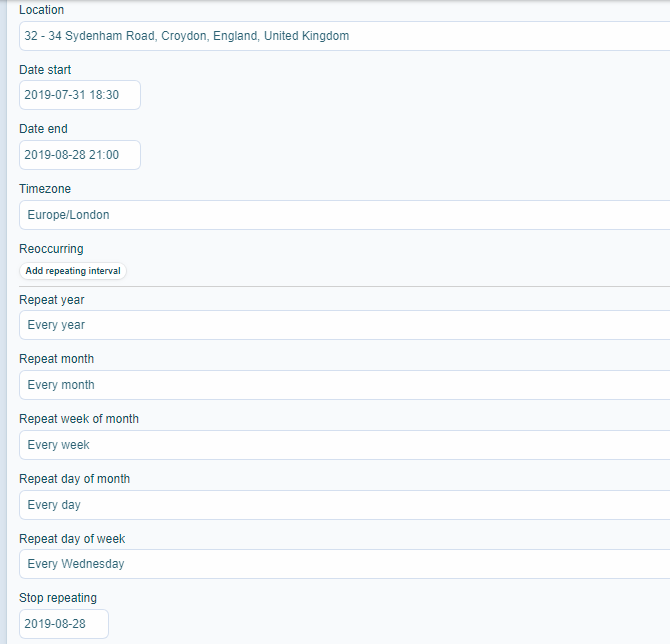Click the 'Repeat day of week' label

point(72,539)
